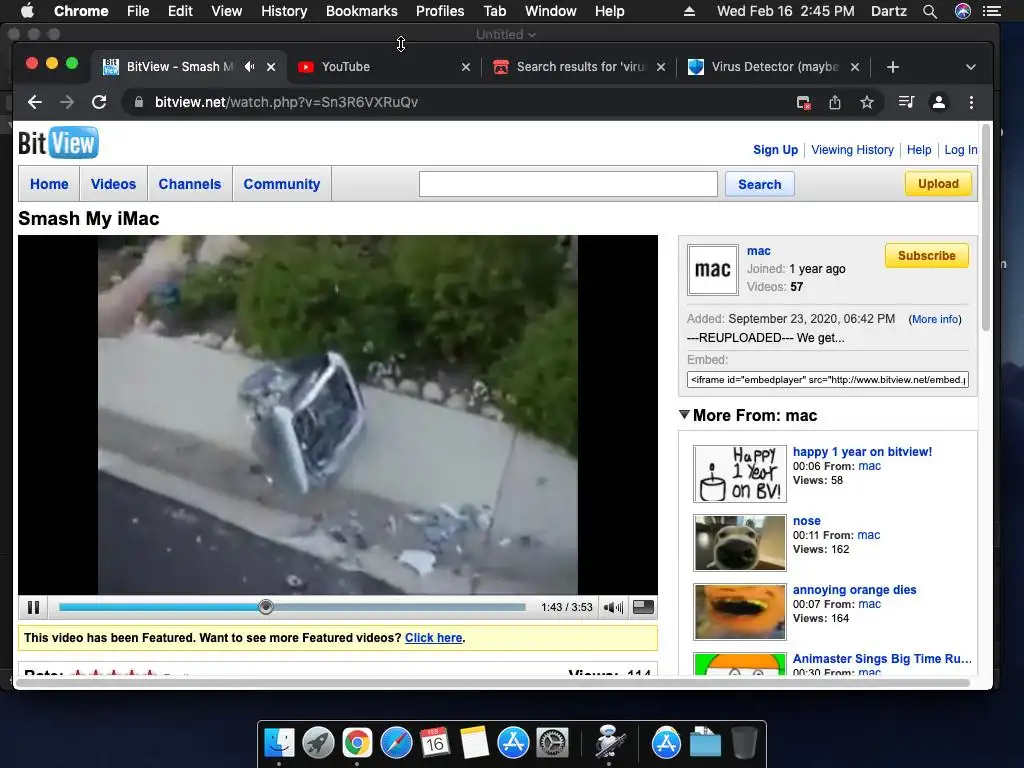Viewport: 1024px width, 768px height.
Task: Expand the tab search chevron
Action: [970, 67]
